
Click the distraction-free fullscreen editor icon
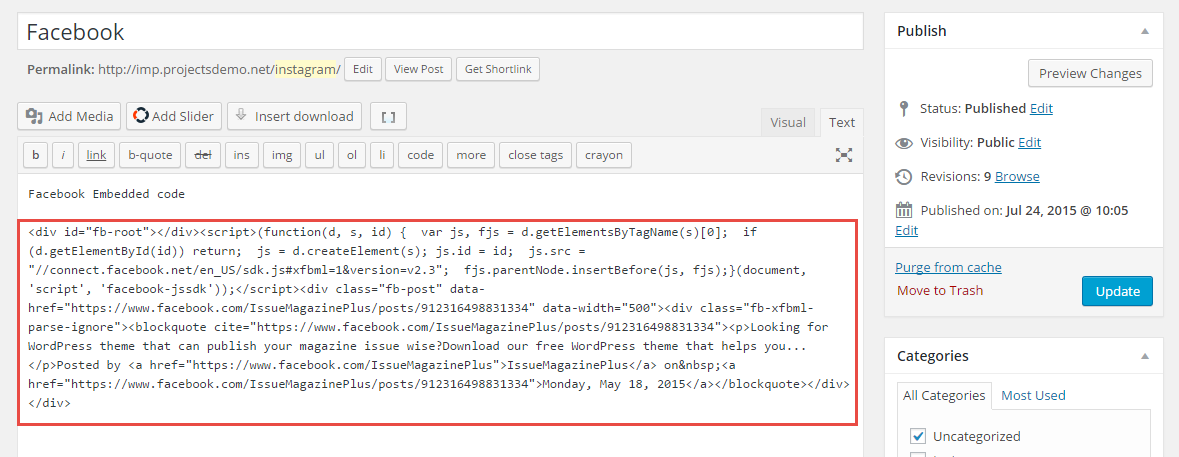845,155
